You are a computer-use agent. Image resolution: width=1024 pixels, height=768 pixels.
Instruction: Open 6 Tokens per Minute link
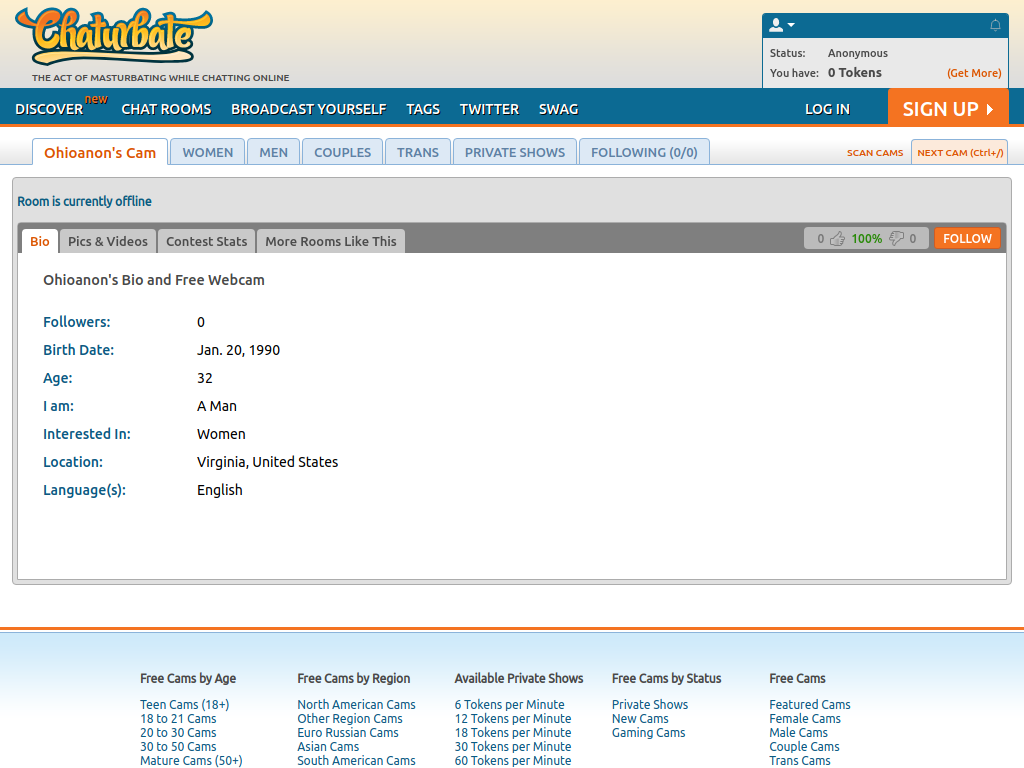tap(509, 705)
